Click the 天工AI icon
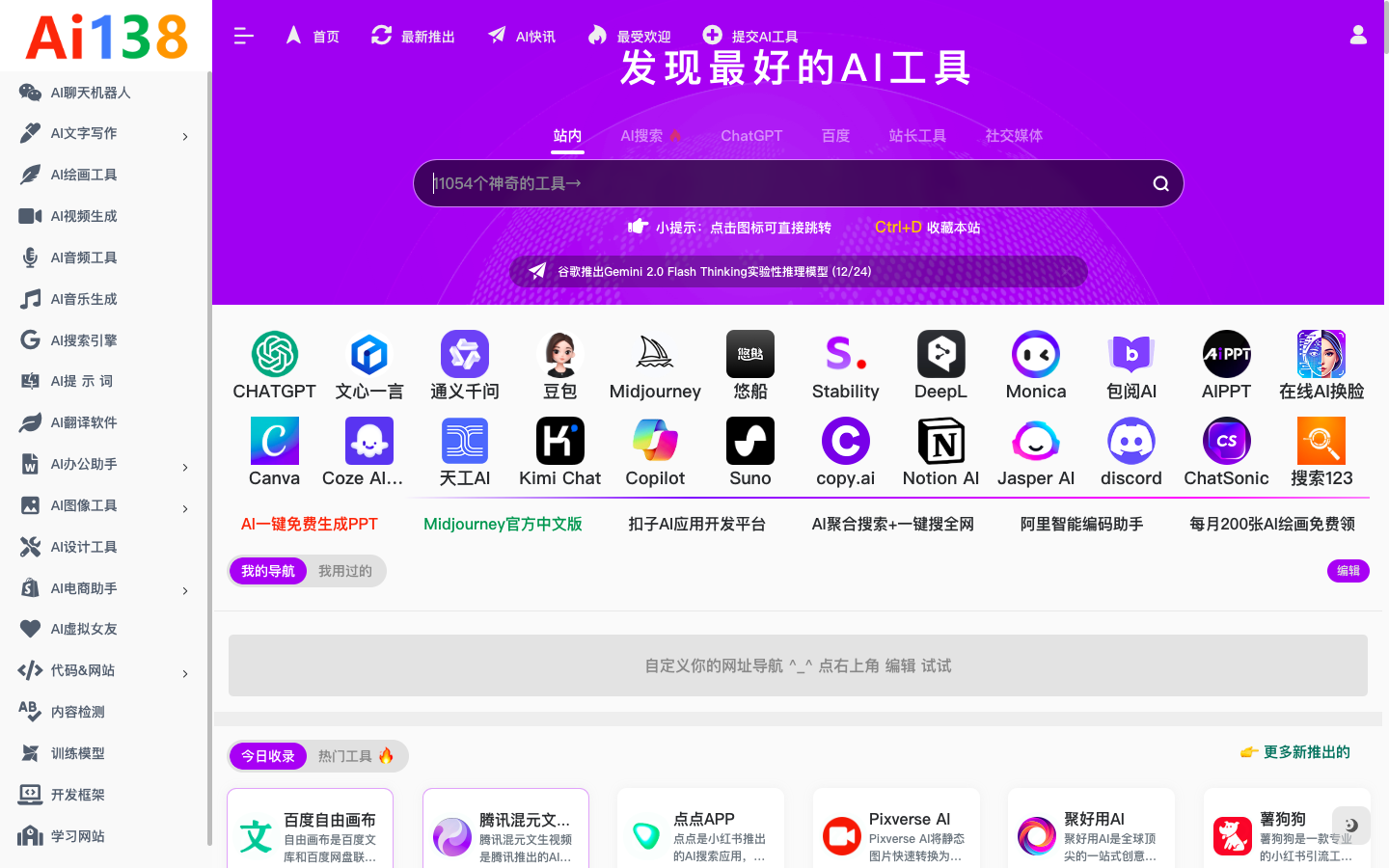Screen dimensions: 1389x868 click(465, 441)
